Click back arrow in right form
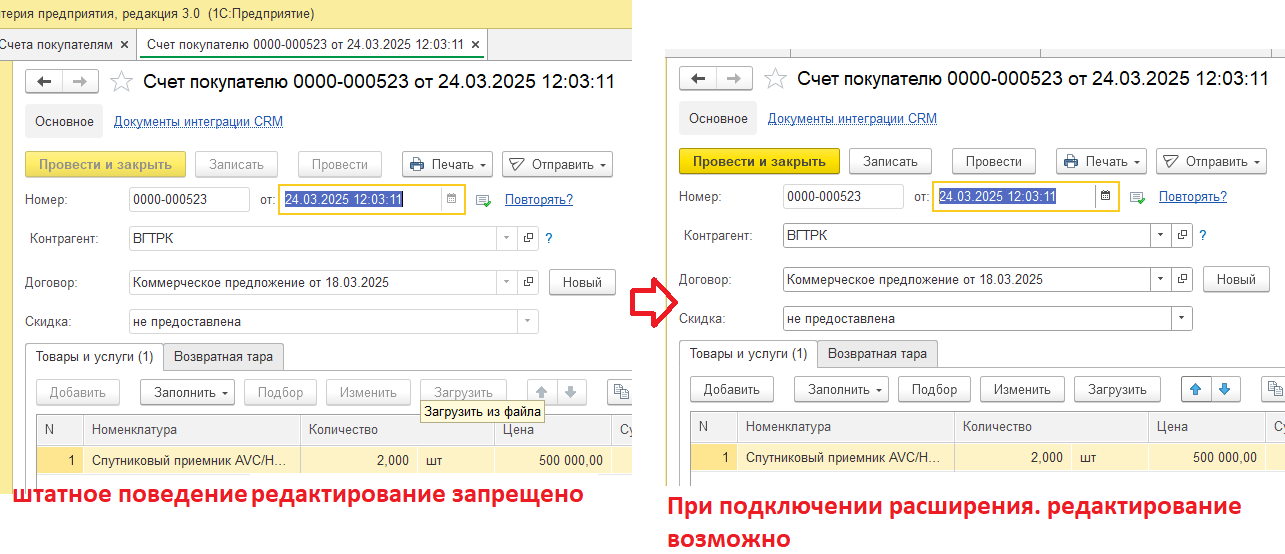This screenshot has height=554, width=1285. [x=698, y=79]
